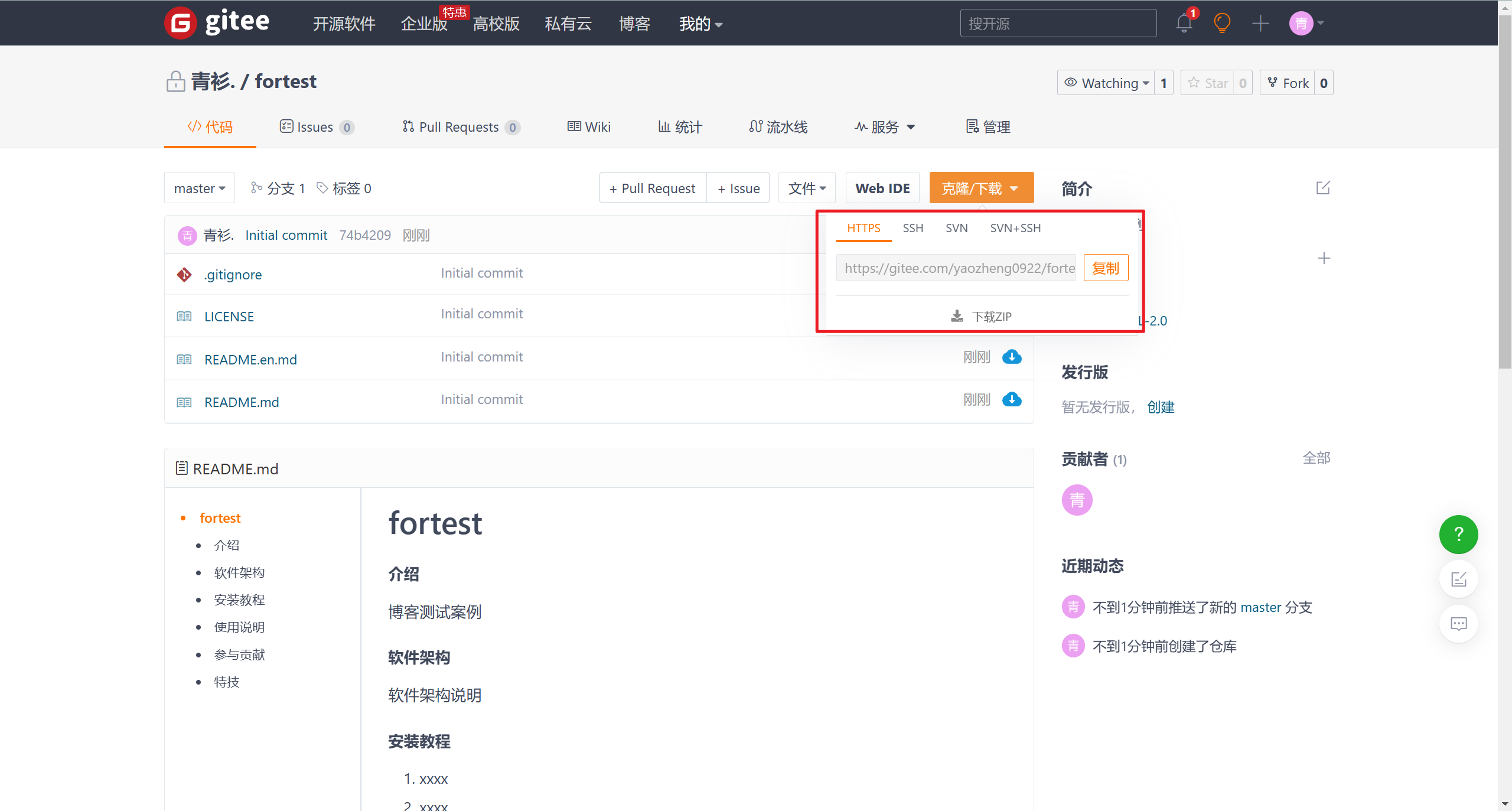The width and height of the screenshot is (1512, 811).
Task: Click the green help question mark button
Action: tap(1458, 534)
